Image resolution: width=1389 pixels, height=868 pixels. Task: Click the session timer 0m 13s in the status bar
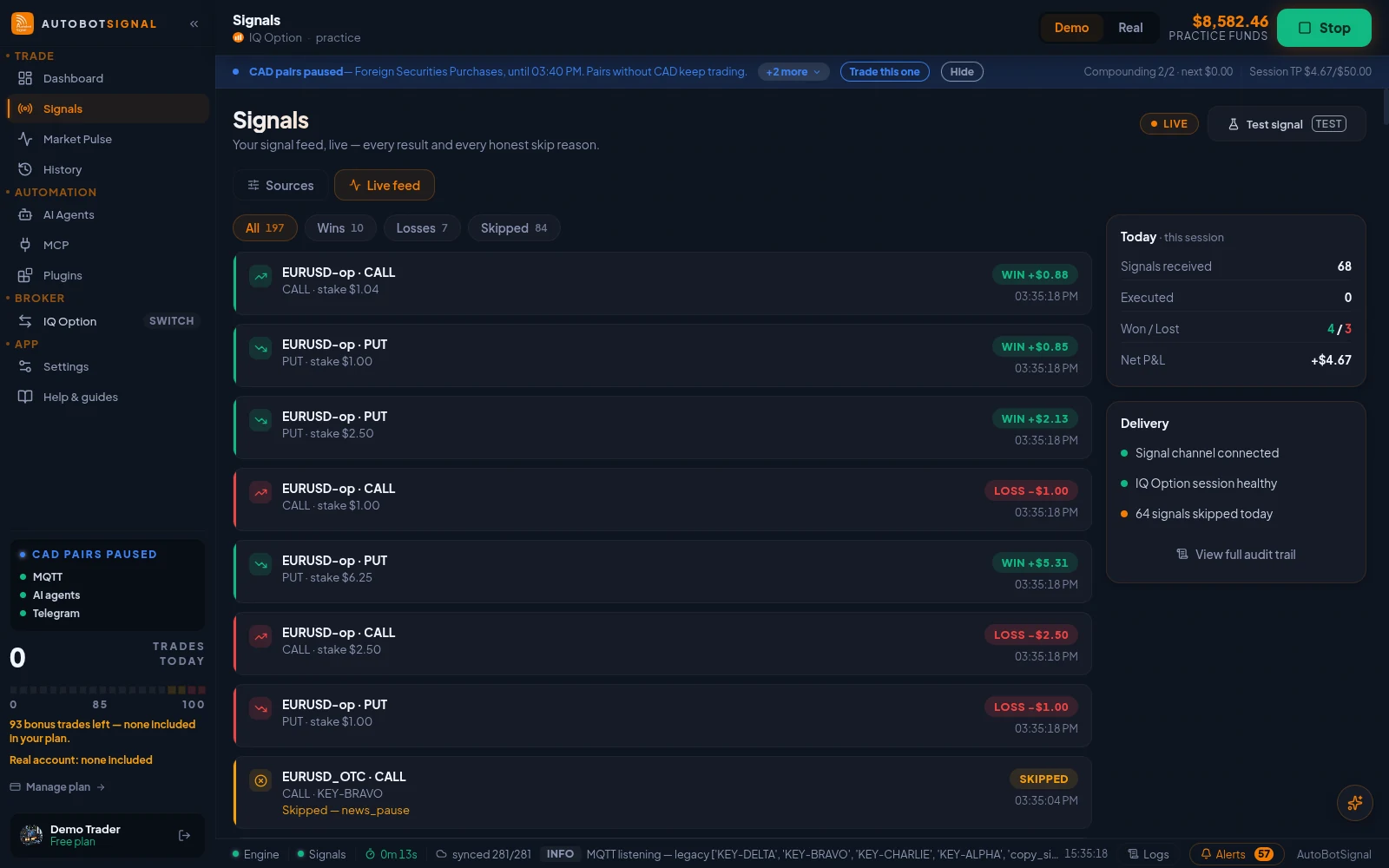coord(391,854)
